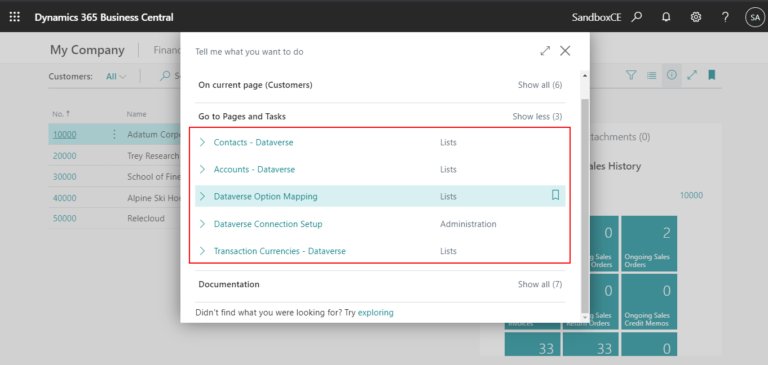768x365 pixels.
Task: Click the My Company title
Action: [x=87, y=50]
